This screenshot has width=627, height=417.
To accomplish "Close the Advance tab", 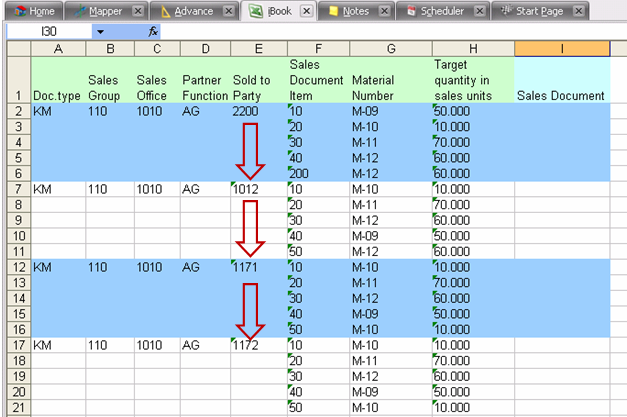I will (x=228, y=11).
